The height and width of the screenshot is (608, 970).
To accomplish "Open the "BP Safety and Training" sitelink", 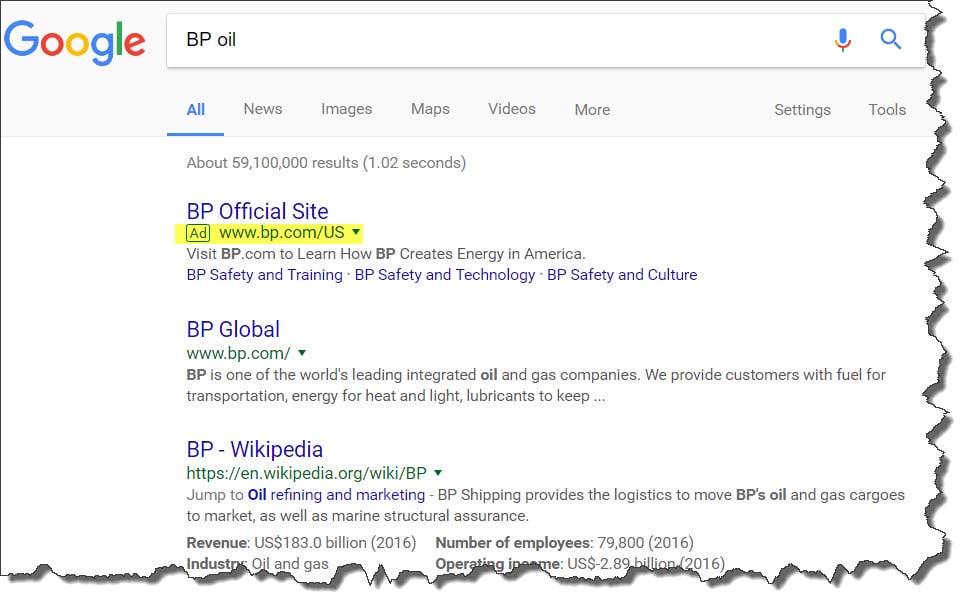I will click(265, 275).
